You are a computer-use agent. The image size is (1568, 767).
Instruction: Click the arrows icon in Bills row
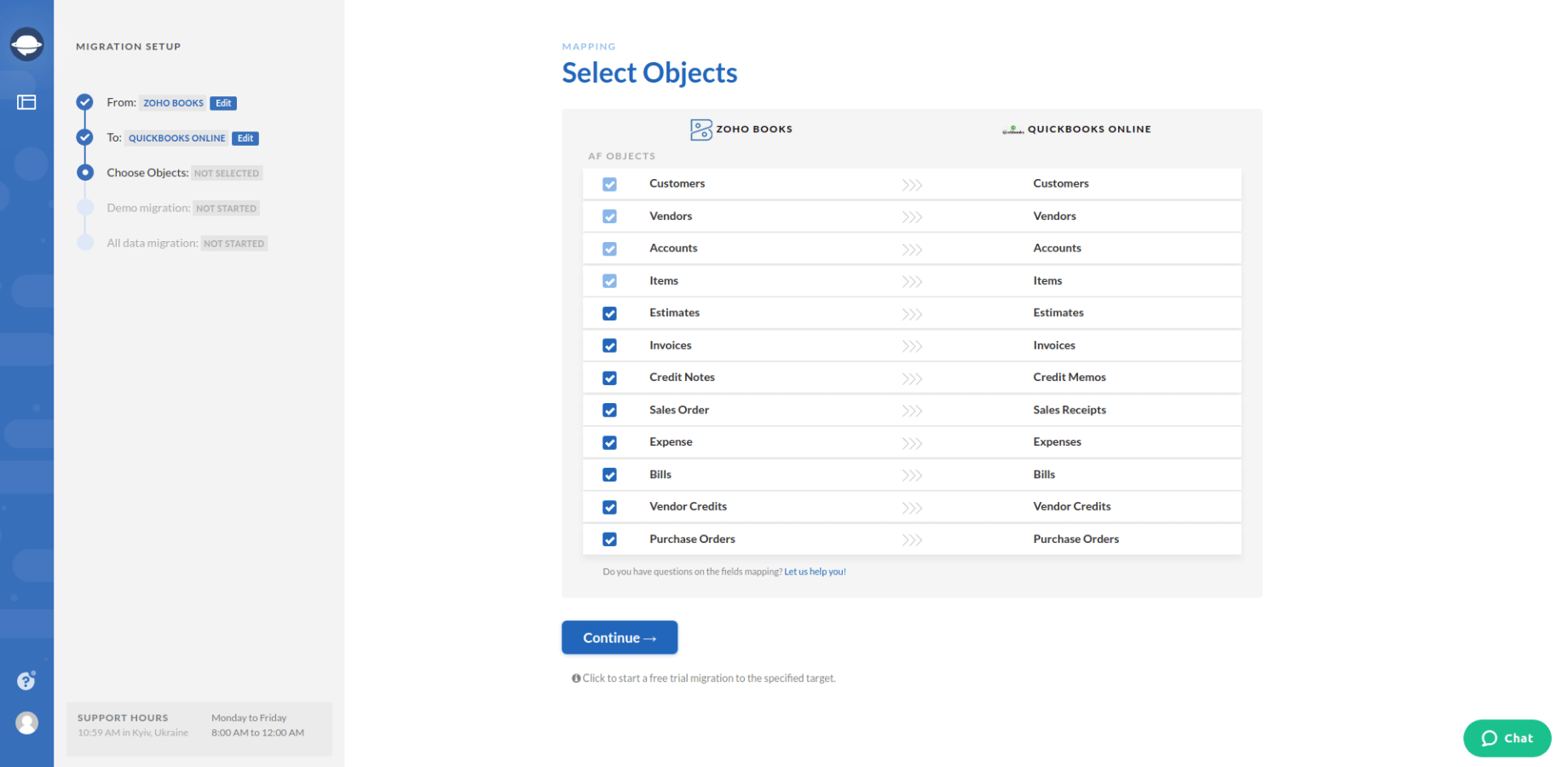pyautogui.click(x=912, y=476)
